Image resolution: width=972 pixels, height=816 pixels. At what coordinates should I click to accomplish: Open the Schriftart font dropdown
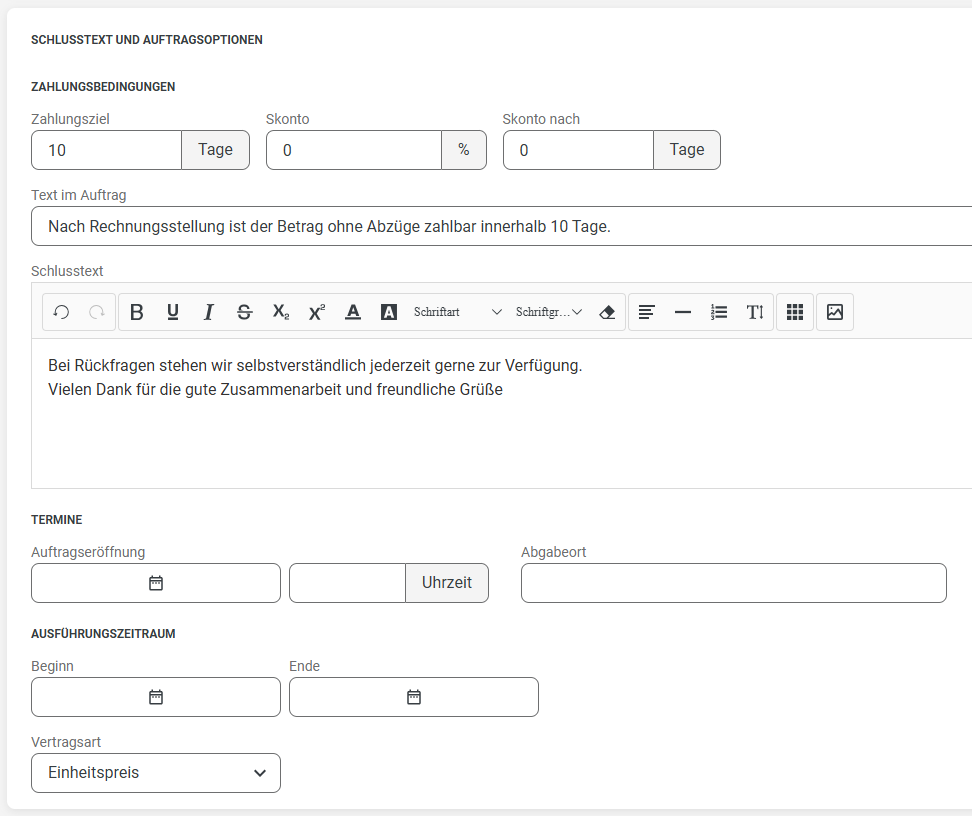(x=457, y=312)
